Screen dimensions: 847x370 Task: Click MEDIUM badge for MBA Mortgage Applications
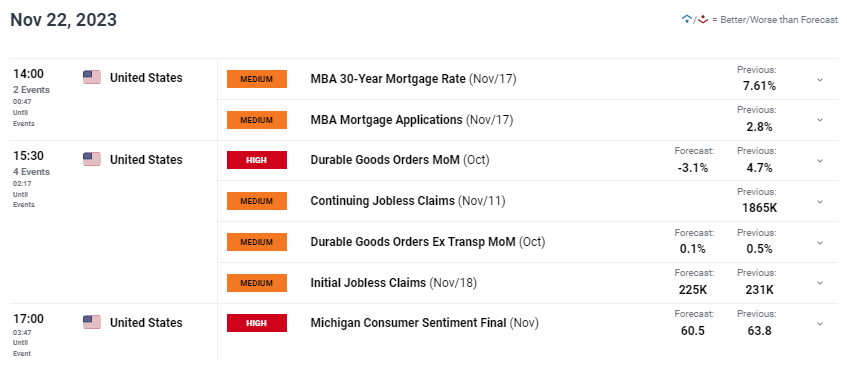point(257,120)
